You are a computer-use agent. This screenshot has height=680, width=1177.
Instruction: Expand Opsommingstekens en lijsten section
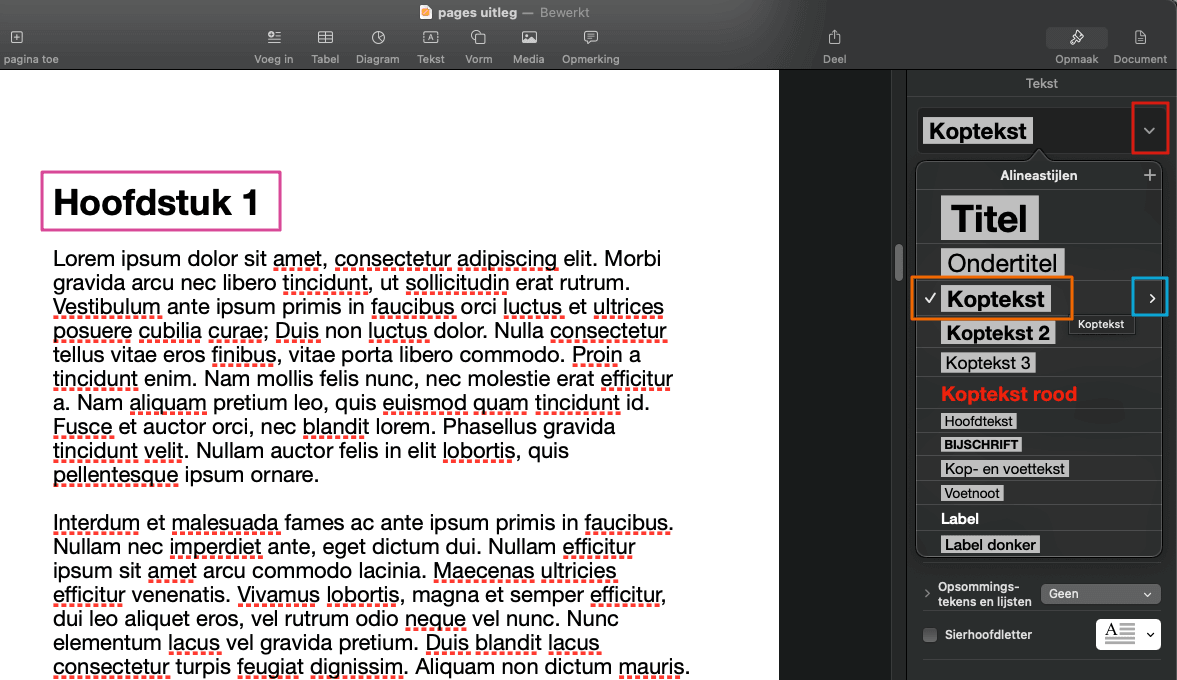[x=927, y=593]
